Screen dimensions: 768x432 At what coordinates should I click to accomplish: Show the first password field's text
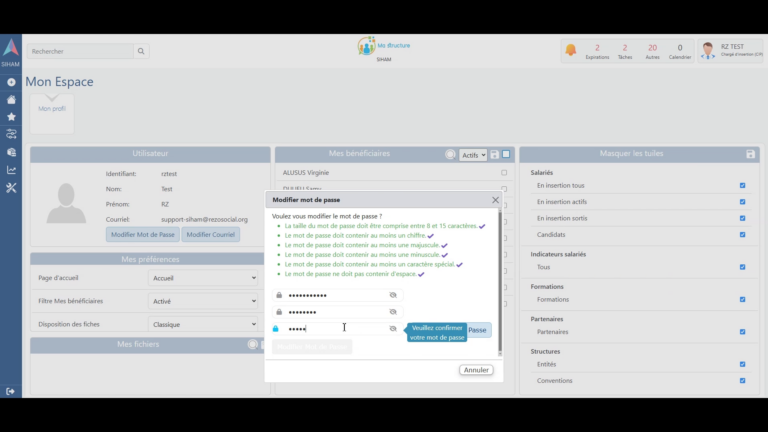(393, 295)
